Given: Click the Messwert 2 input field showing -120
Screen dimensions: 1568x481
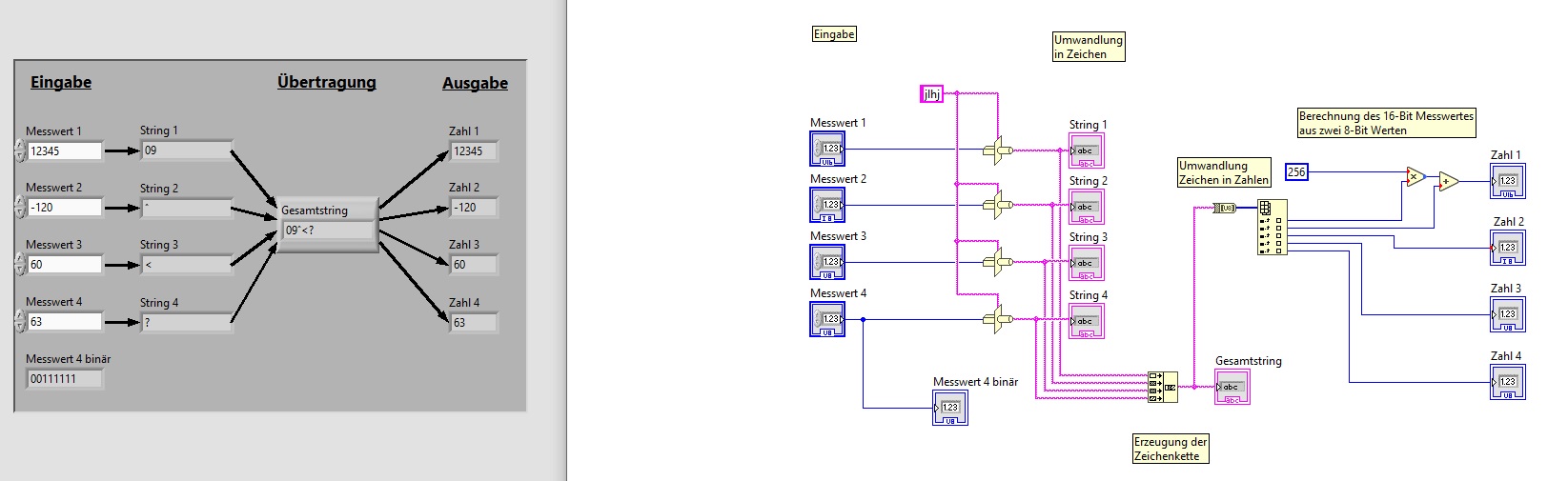Looking at the screenshot, I should 64,207.
